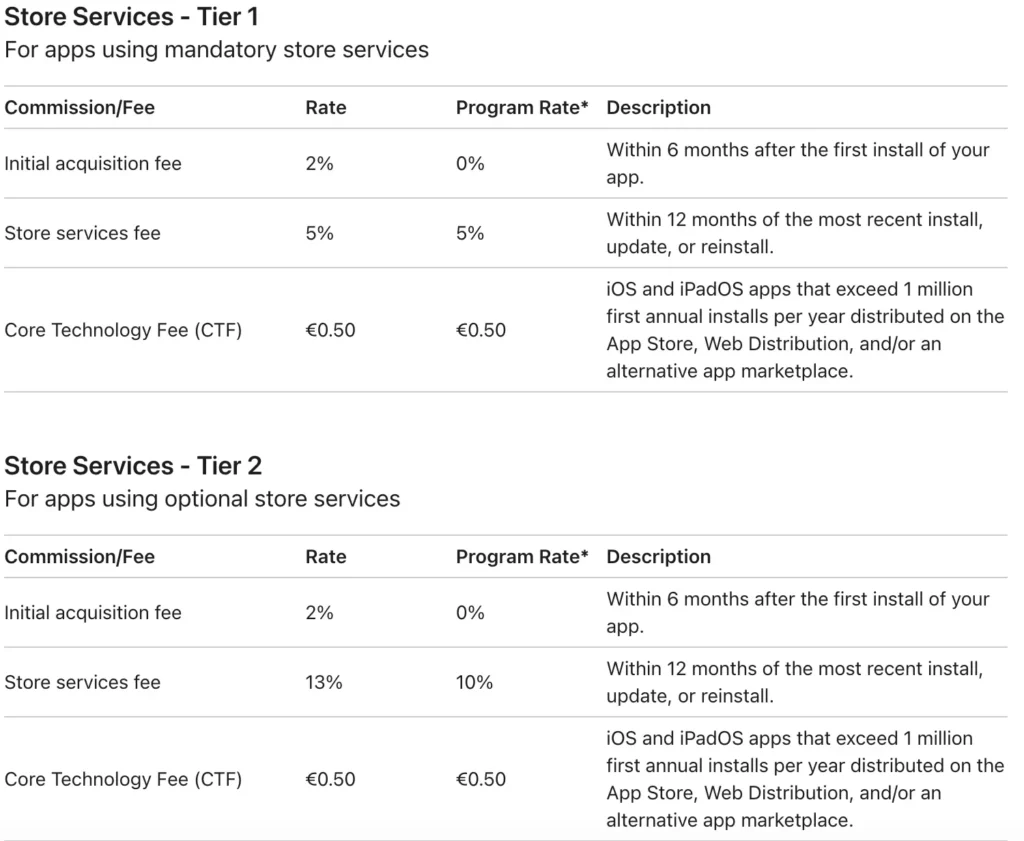This screenshot has height=841, width=1024.
Task: Click Tier 2 'Initial acquisition fee' row label
Action: tap(93, 612)
